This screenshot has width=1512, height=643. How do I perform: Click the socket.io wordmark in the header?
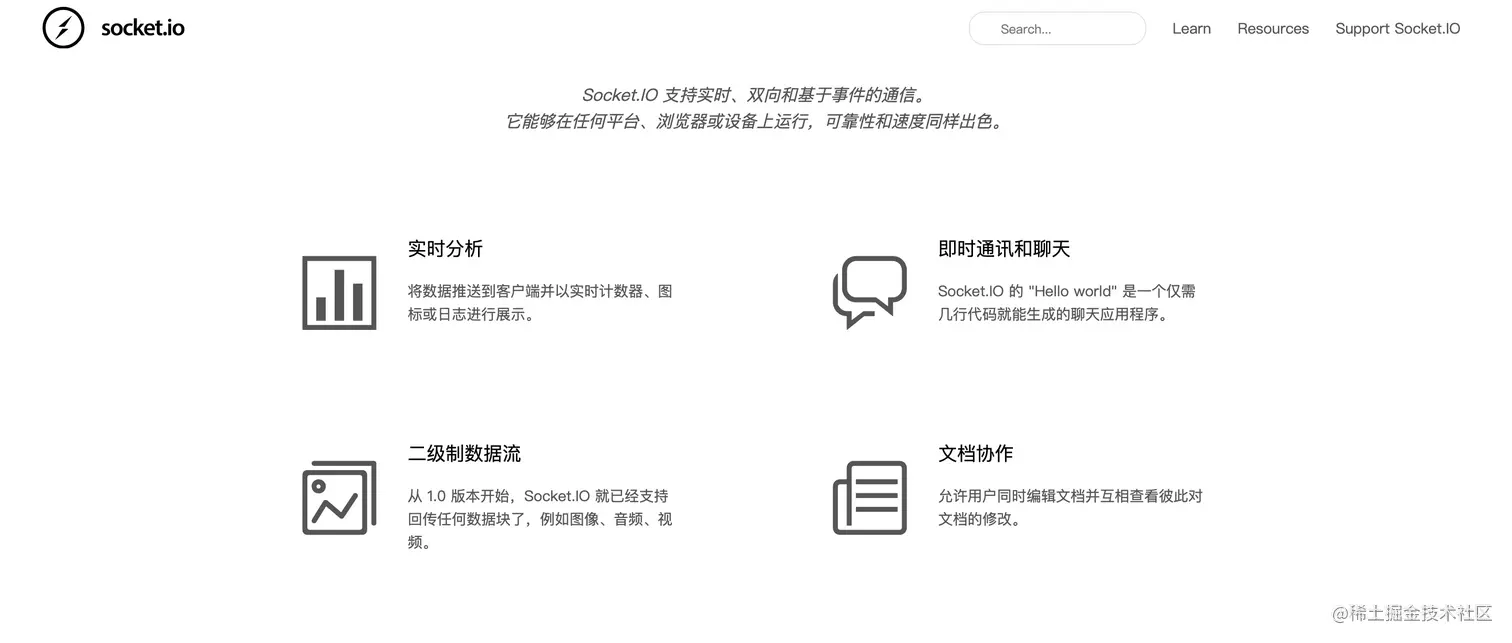pyautogui.click(x=142, y=27)
